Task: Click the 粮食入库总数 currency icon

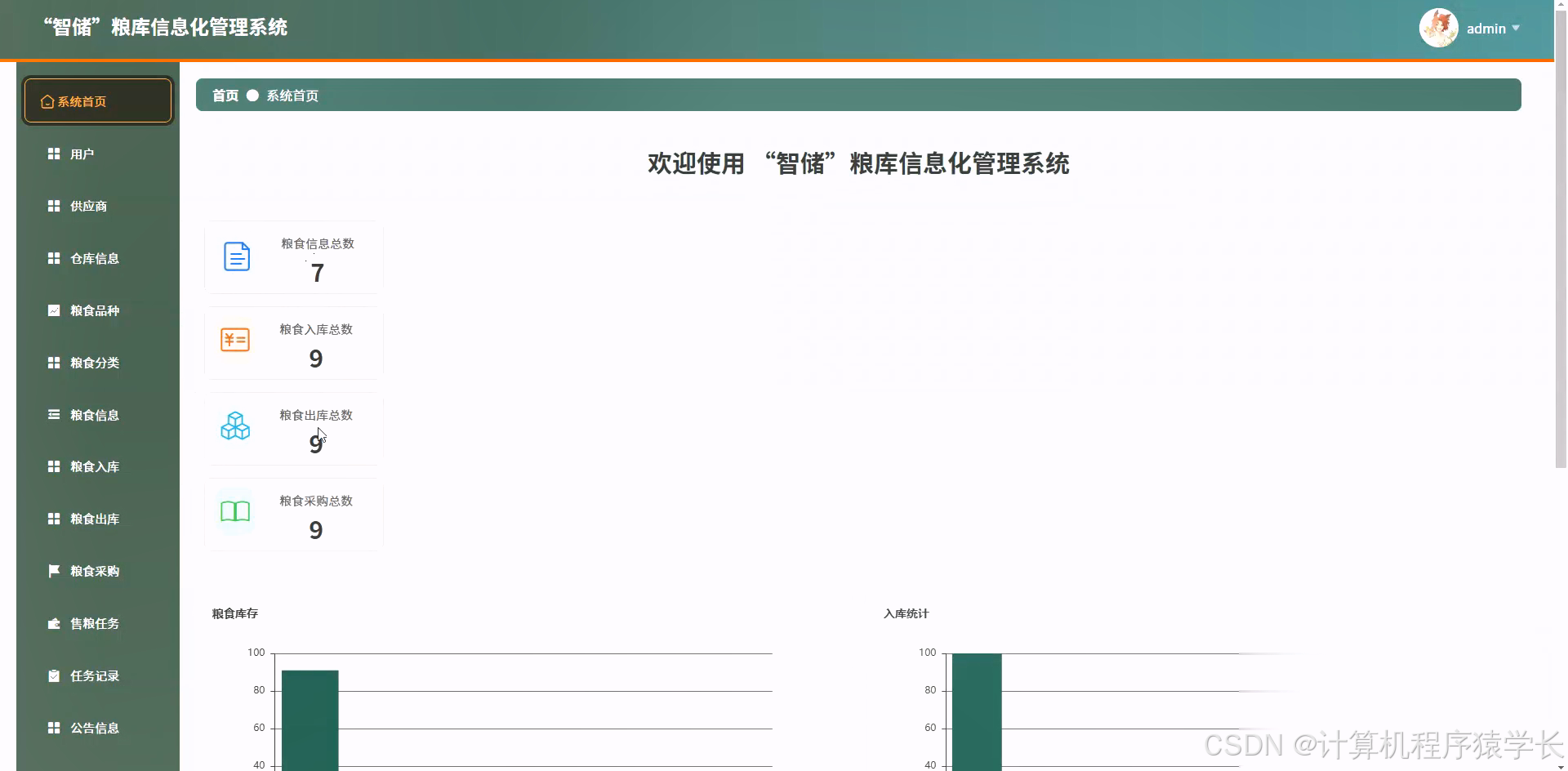Action: click(235, 339)
